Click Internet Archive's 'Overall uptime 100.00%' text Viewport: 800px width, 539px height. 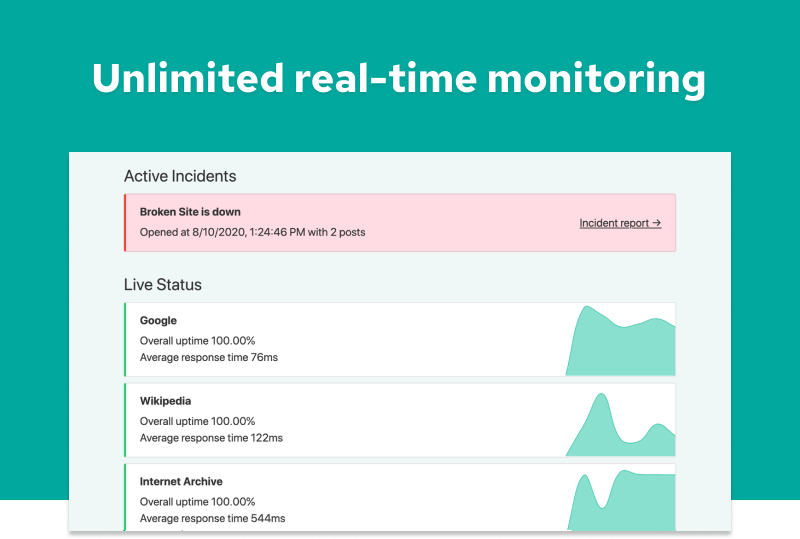tap(197, 502)
